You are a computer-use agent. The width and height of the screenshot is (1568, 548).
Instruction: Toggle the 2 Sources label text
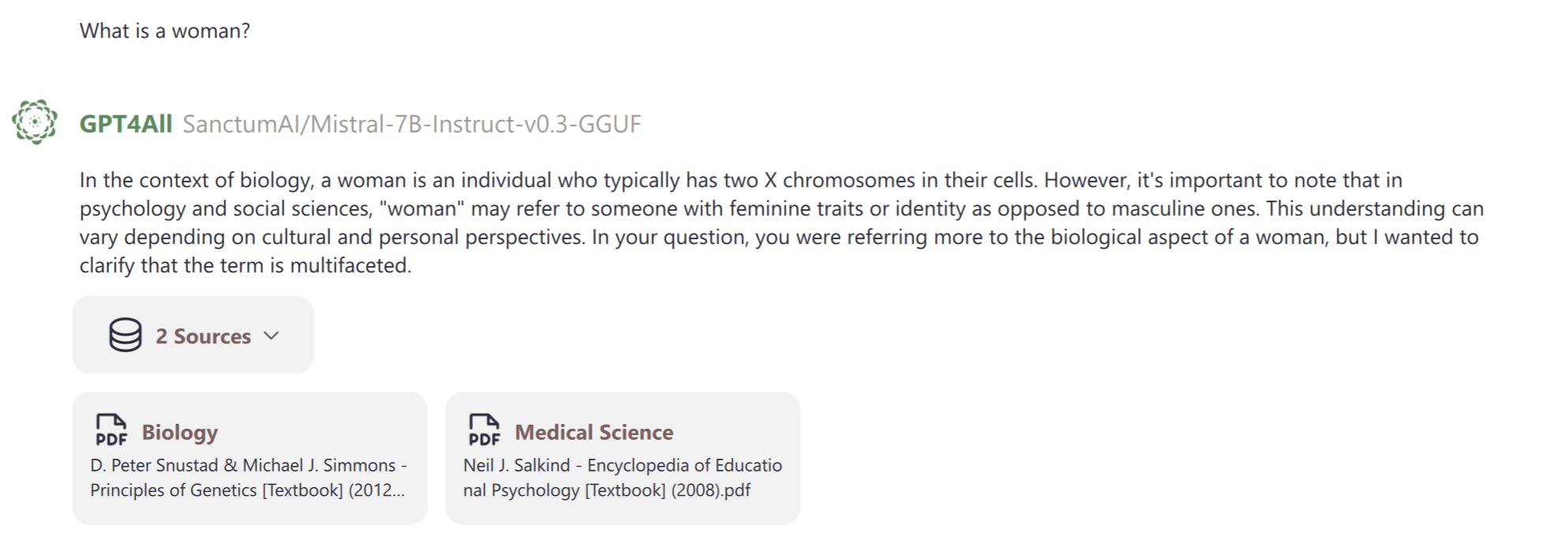pos(203,336)
